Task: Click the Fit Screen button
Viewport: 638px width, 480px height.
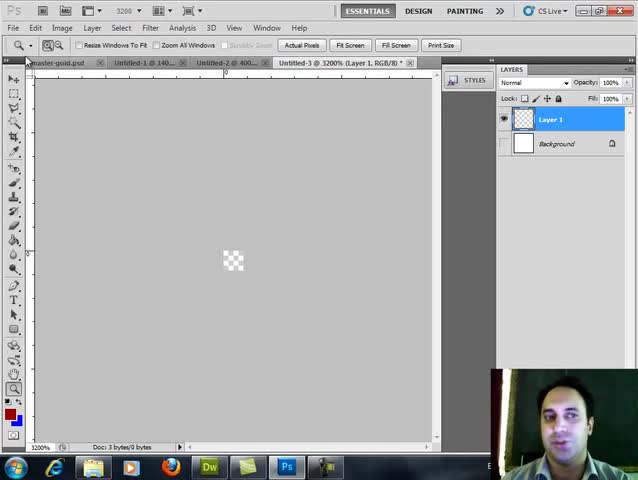Action: 350,46
